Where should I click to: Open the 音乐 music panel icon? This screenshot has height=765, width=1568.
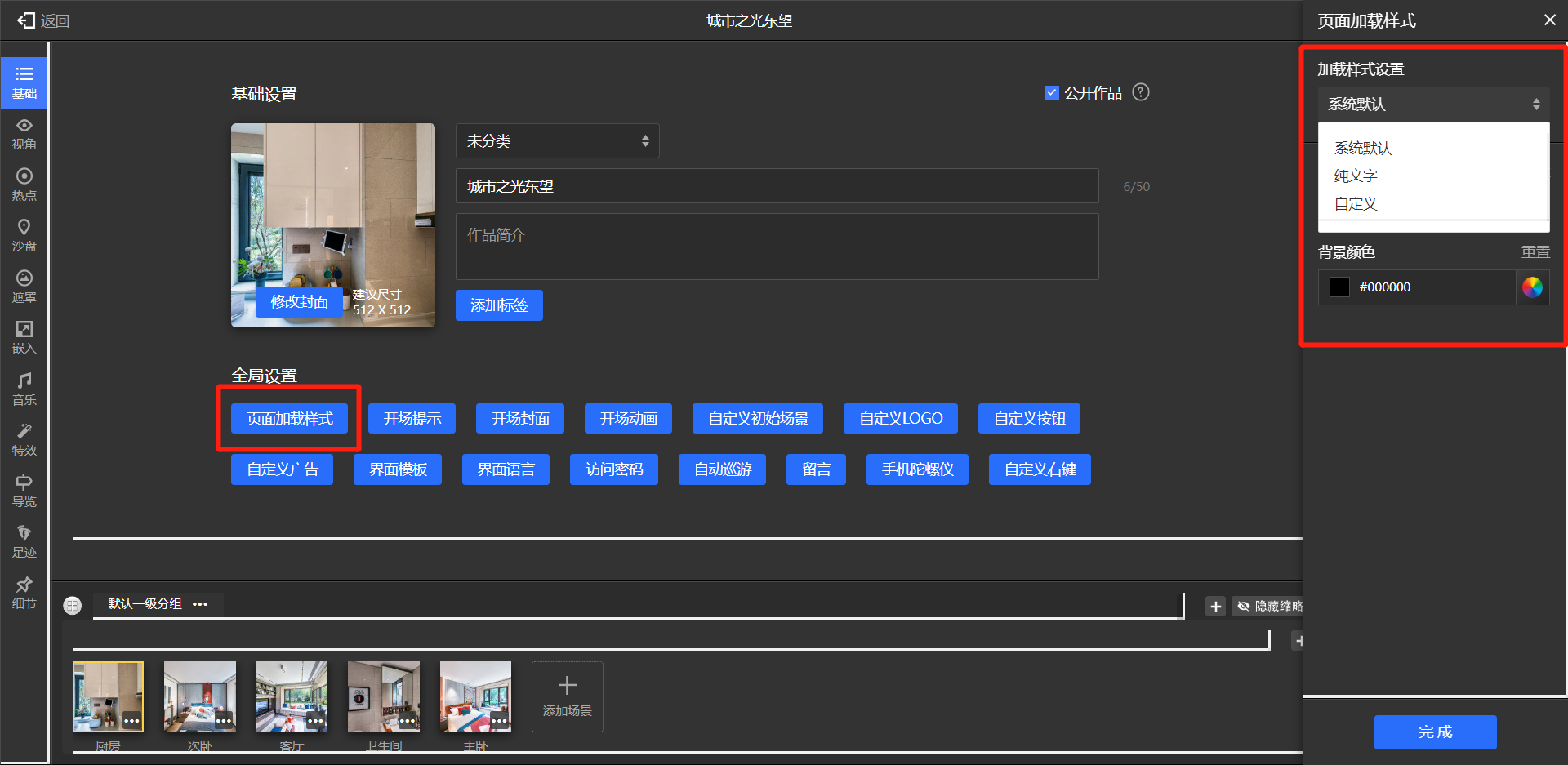24,389
